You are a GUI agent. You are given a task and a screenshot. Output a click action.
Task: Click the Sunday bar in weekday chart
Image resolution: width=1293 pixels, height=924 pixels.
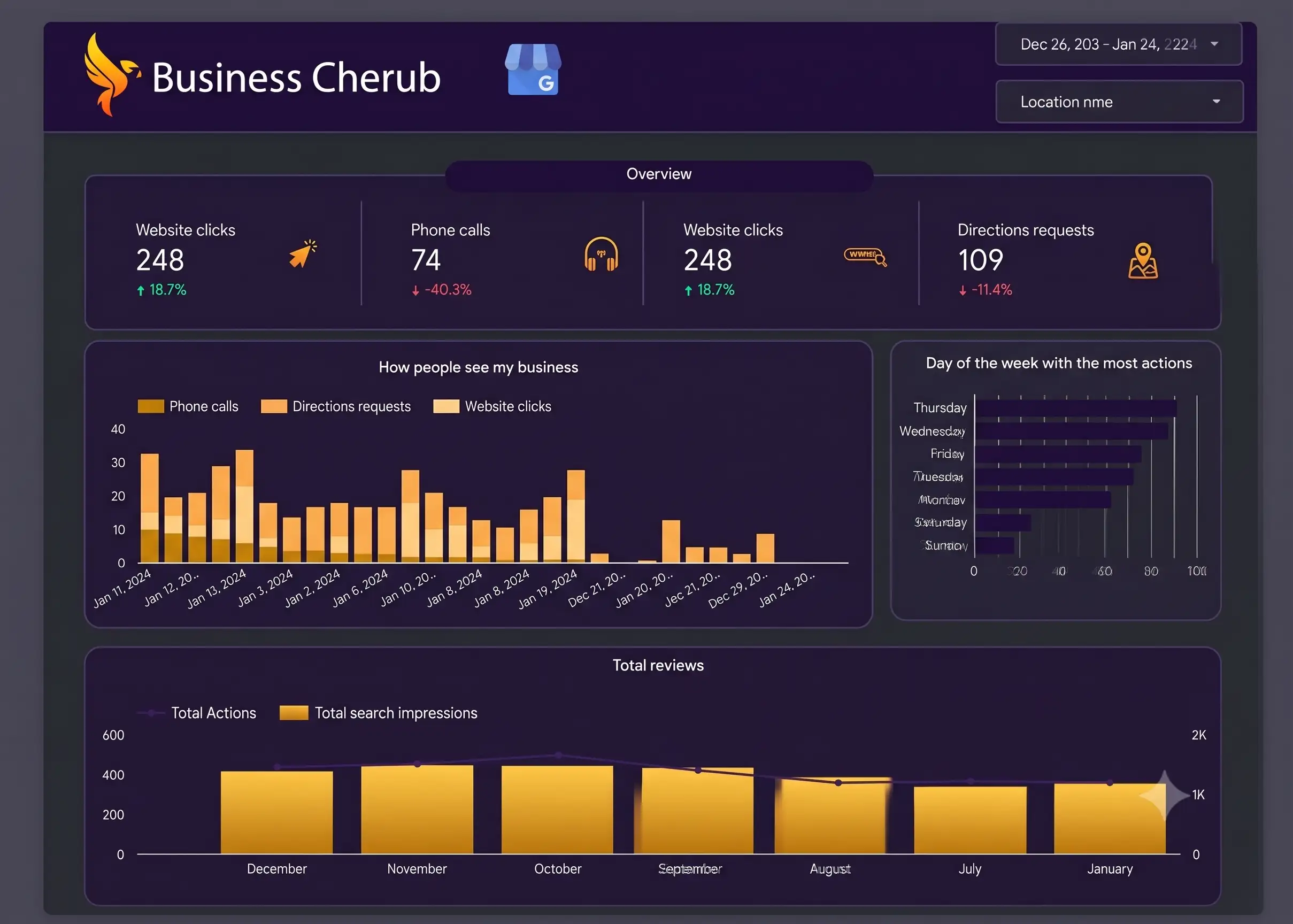click(x=995, y=545)
